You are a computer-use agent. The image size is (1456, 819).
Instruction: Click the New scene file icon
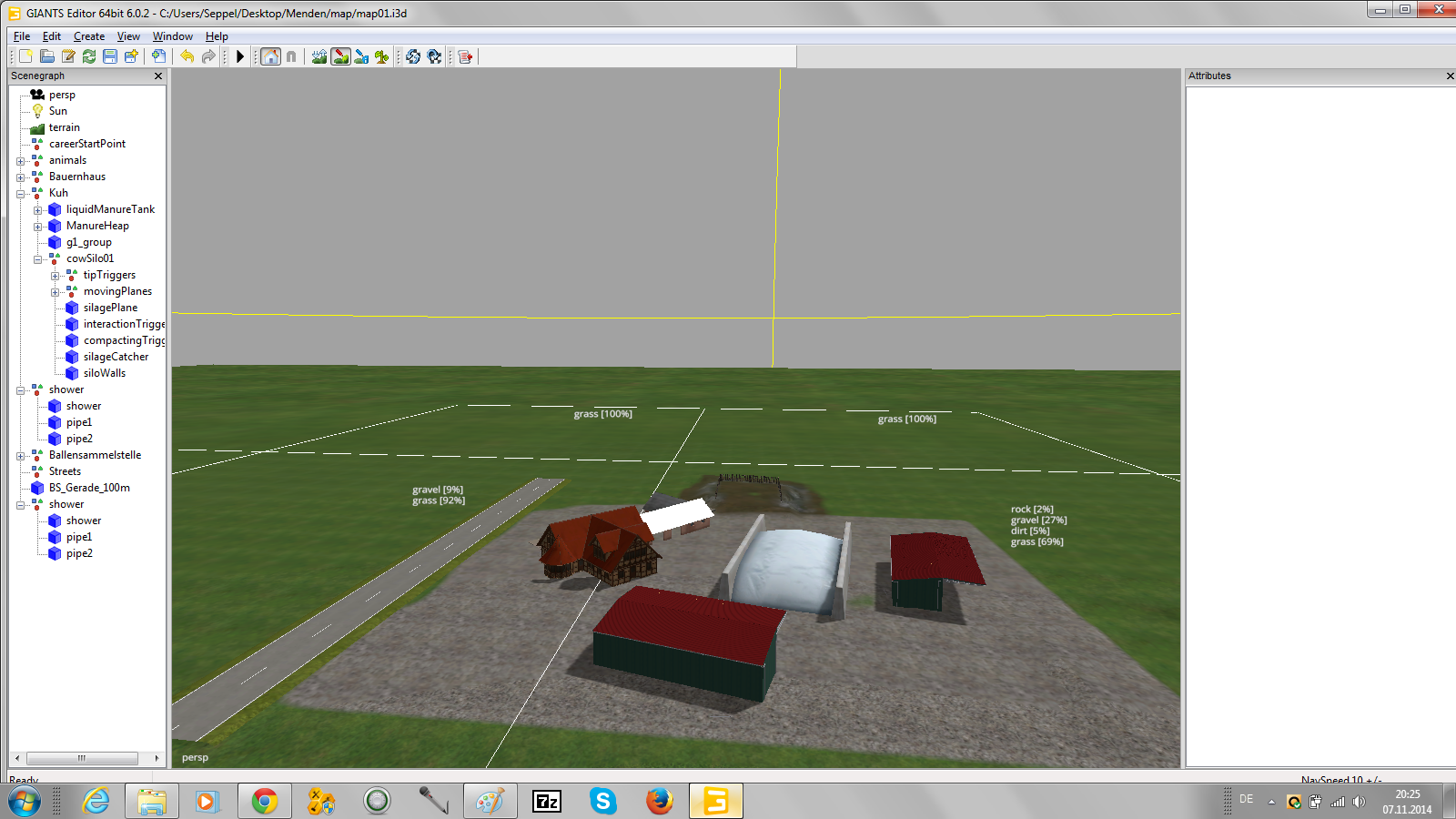[26, 56]
